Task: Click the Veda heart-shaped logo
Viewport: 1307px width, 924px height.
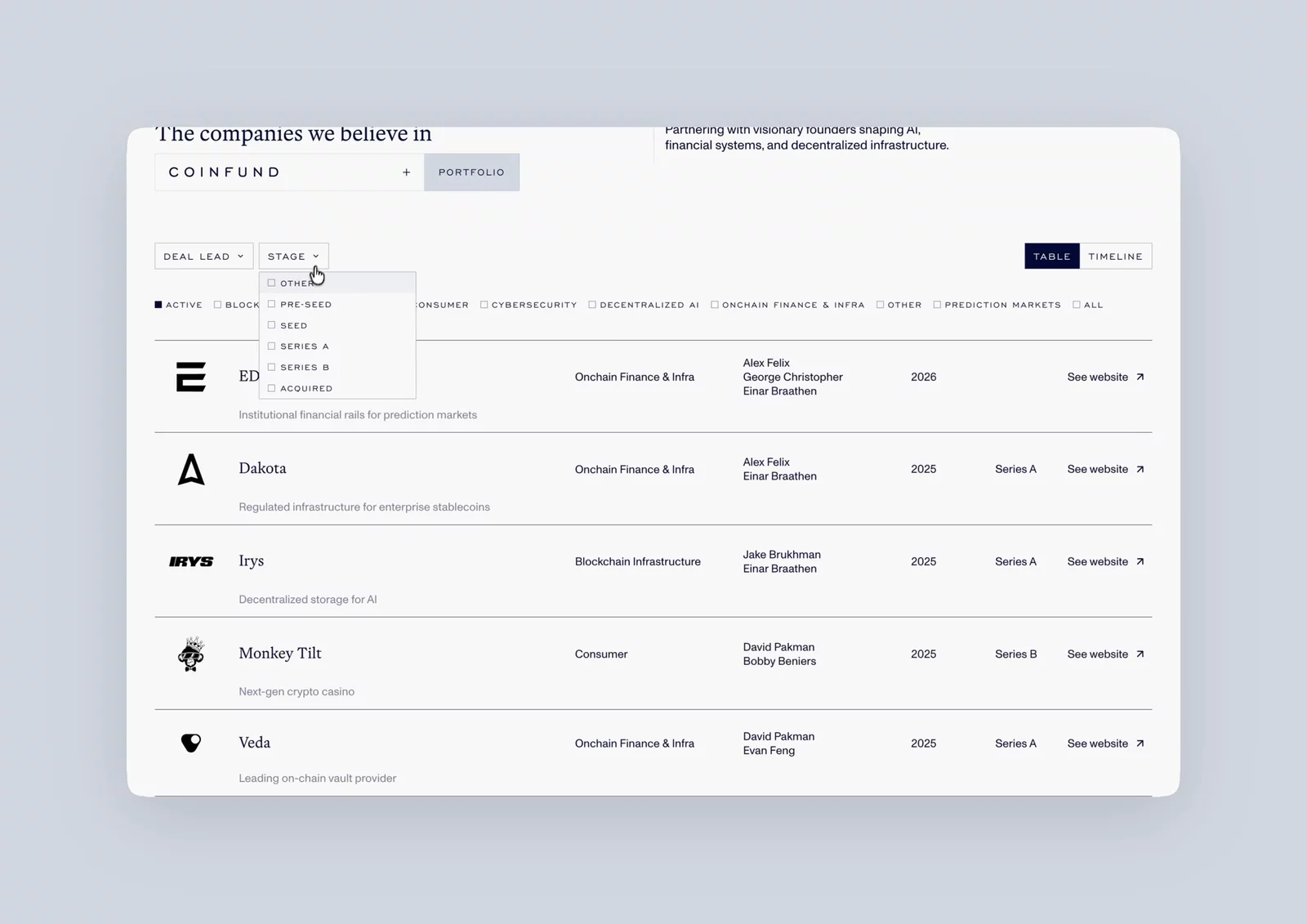Action: [x=191, y=743]
